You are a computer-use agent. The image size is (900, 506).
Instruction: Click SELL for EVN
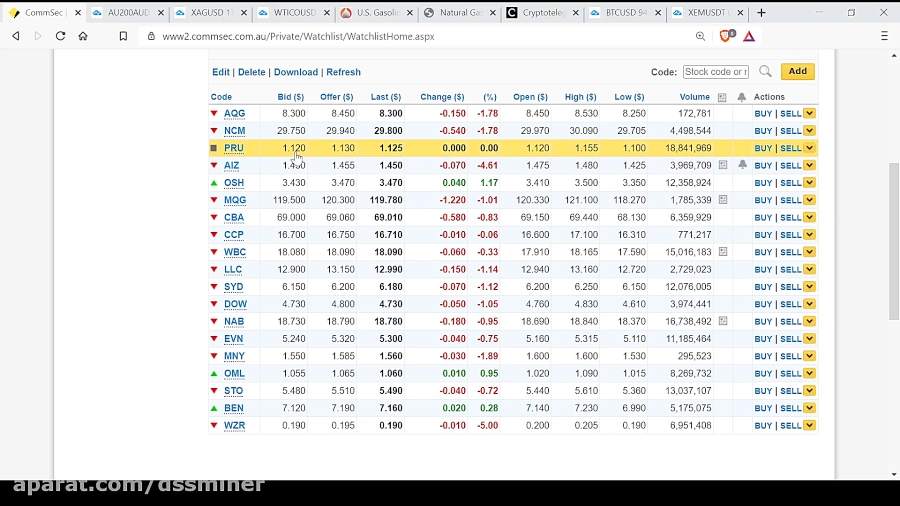(790, 338)
